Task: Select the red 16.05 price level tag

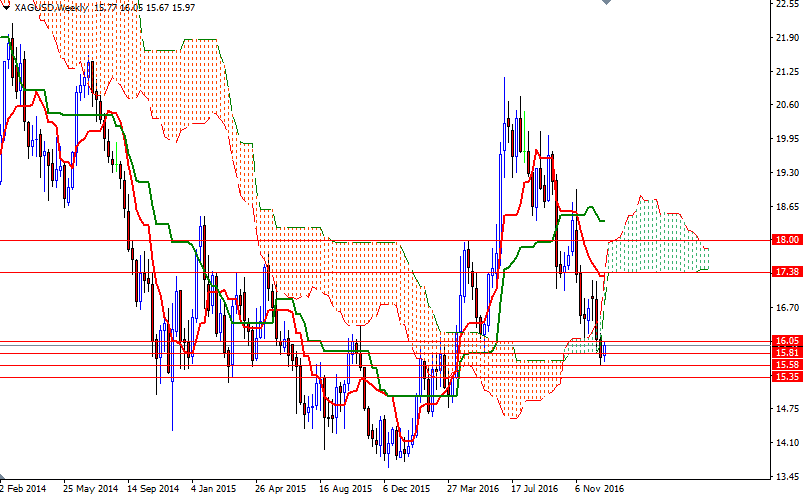Action: (x=787, y=341)
